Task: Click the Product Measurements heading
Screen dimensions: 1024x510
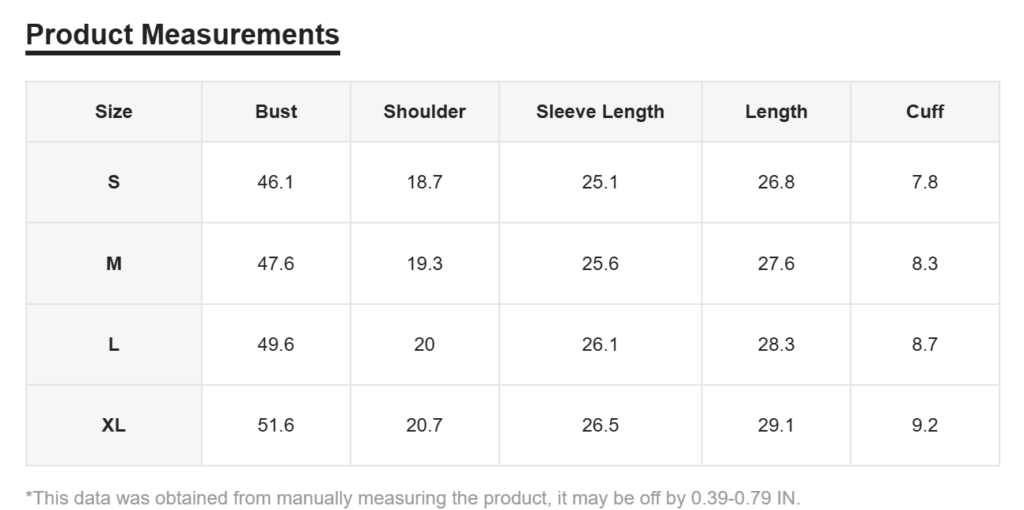Action: coord(182,35)
